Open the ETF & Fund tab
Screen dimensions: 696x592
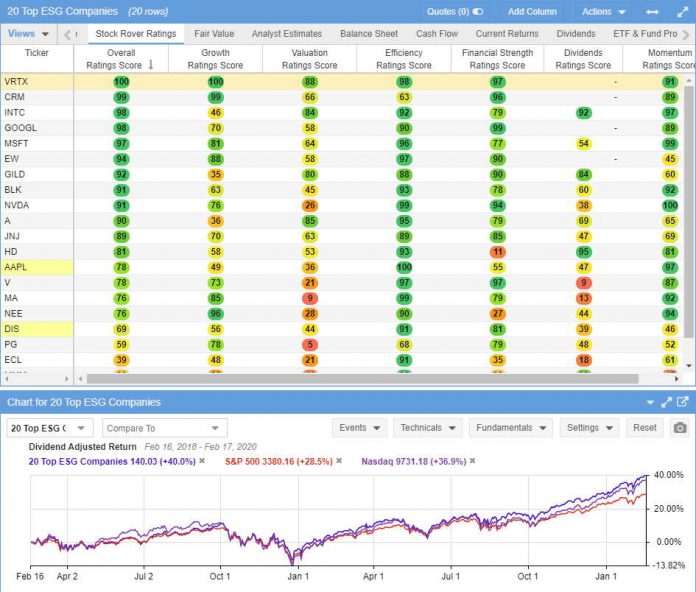pyautogui.click(x=645, y=34)
